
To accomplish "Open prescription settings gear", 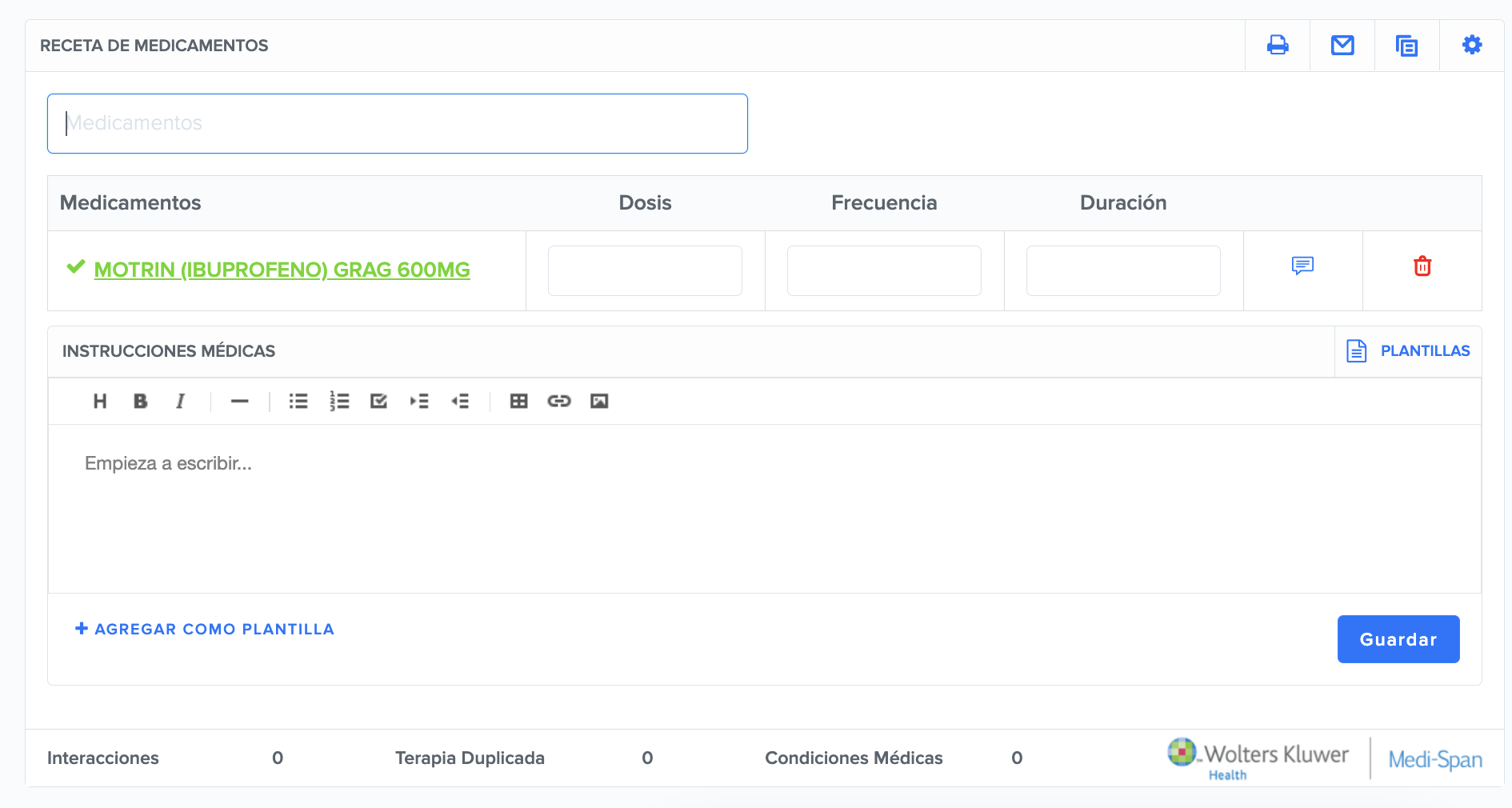I will click(1471, 45).
